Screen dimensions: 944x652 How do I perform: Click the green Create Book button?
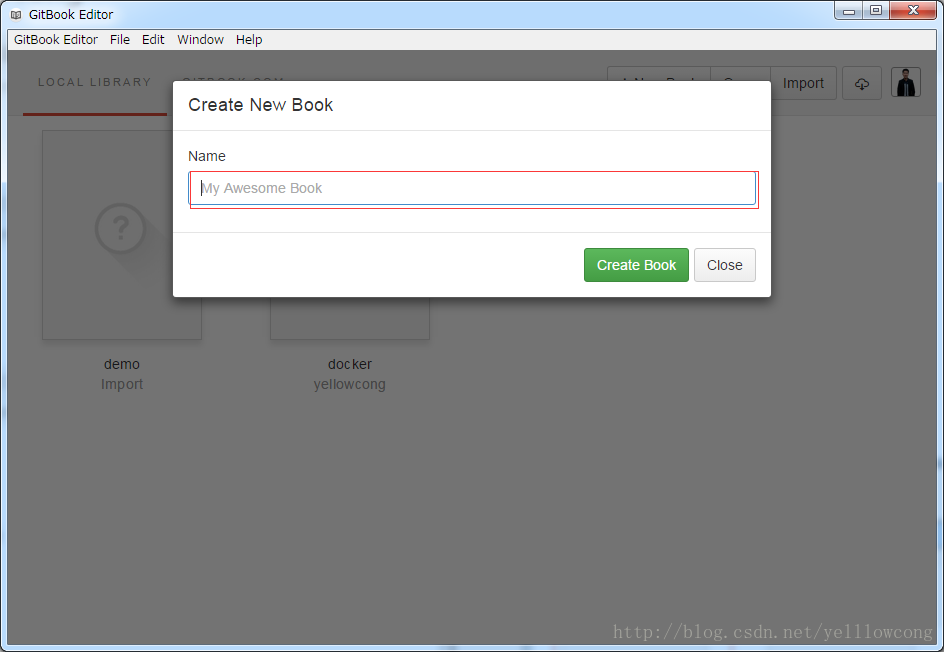coord(636,265)
